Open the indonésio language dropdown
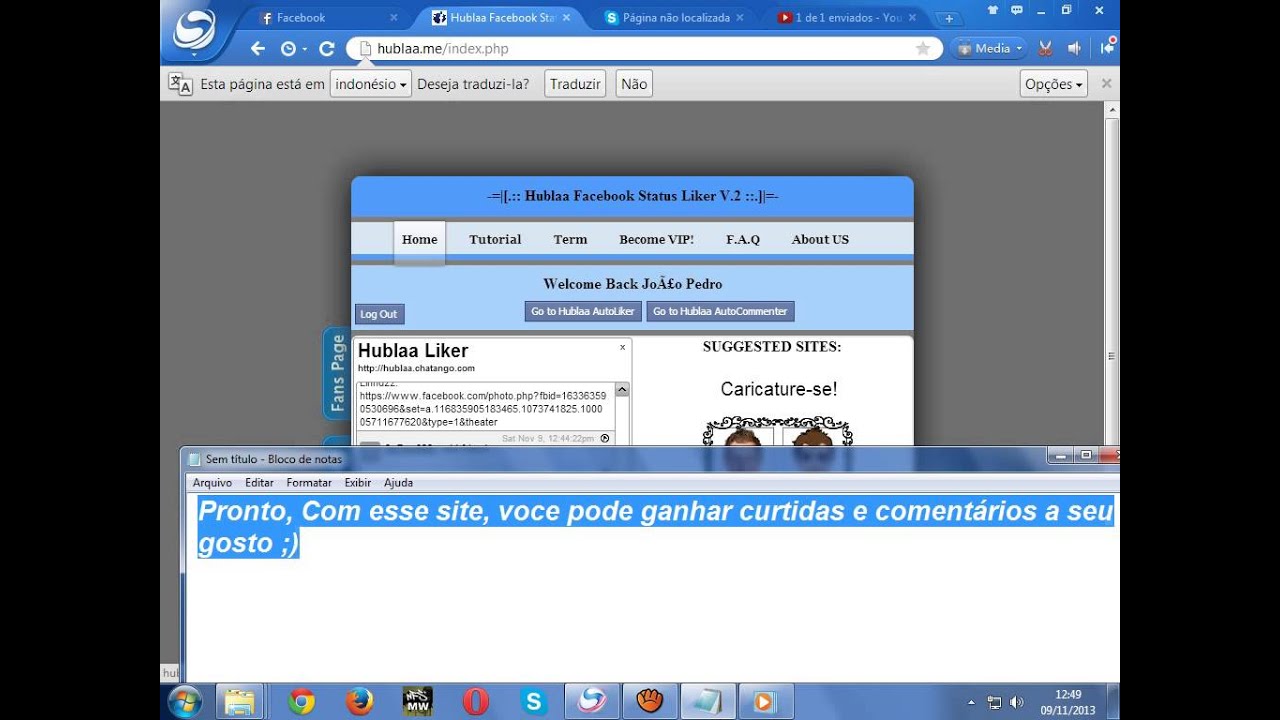Screen dimensions: 1280x720 [371, 84]
